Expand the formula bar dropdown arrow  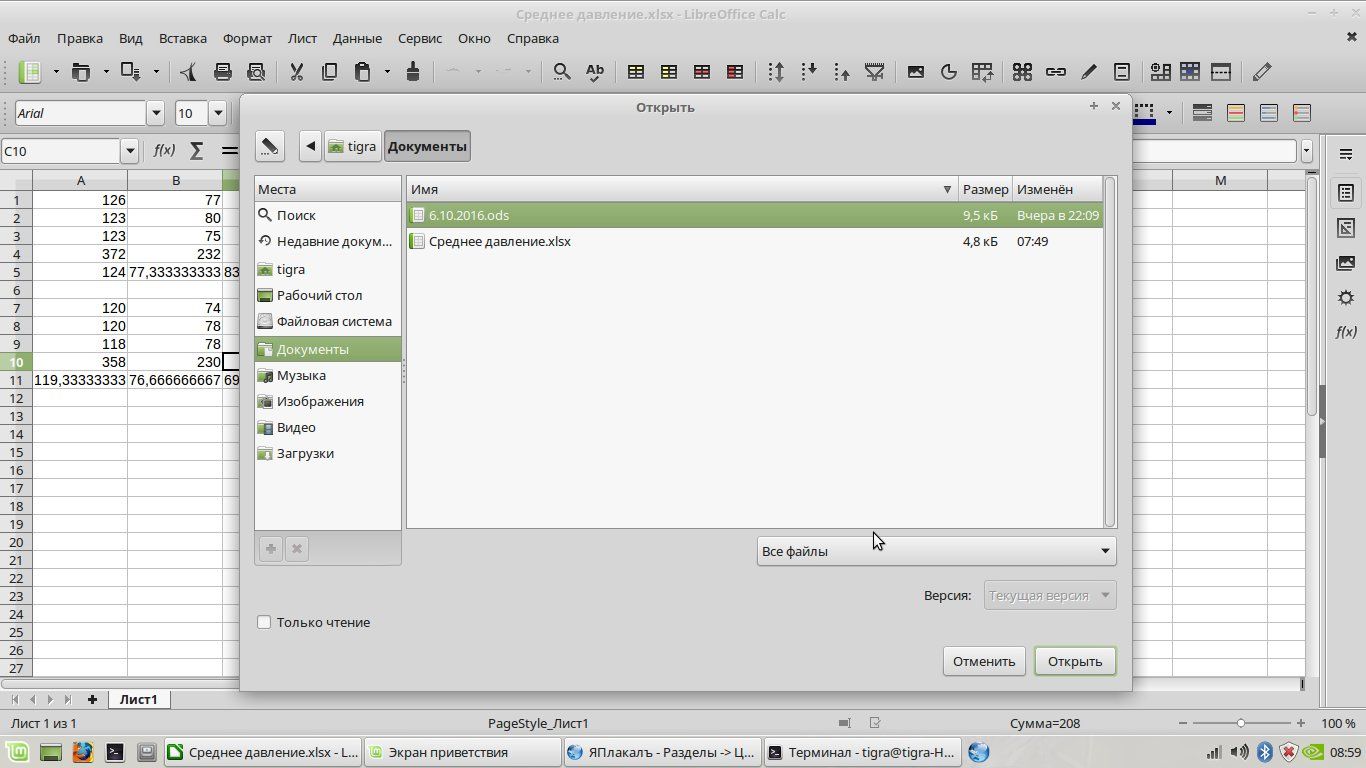[x=1306, y=151]
